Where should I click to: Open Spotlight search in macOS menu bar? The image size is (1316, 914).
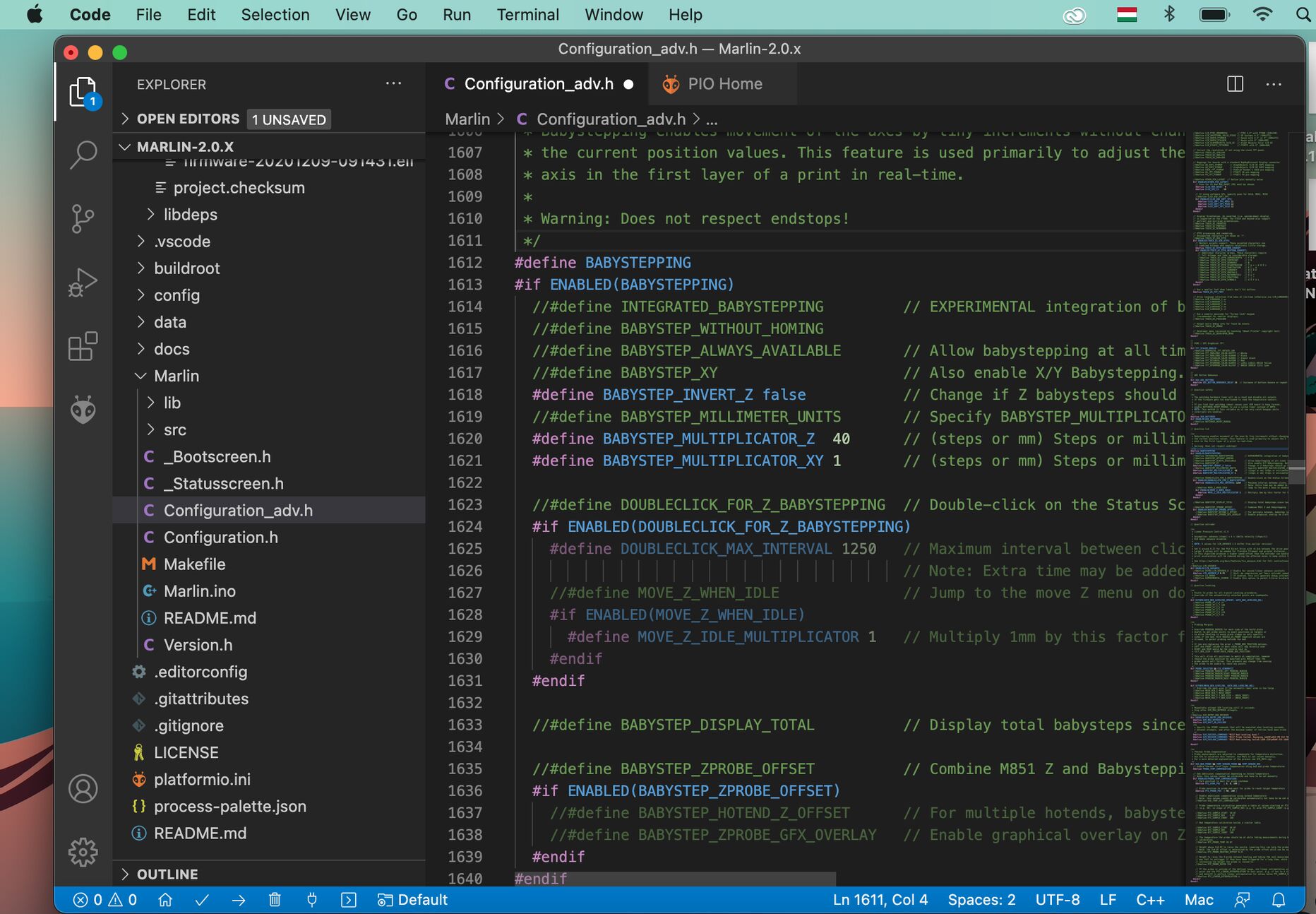click(x=1303, y=14)
